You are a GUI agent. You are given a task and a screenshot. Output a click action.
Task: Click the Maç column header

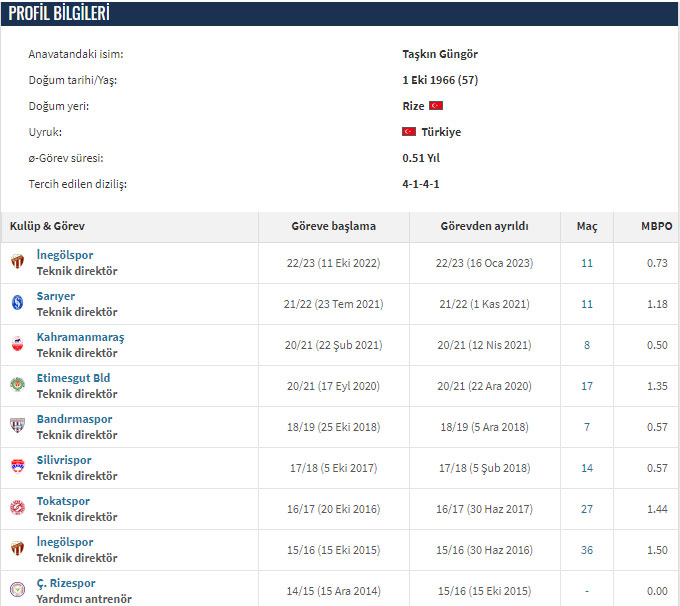click(x=587, y=227)
